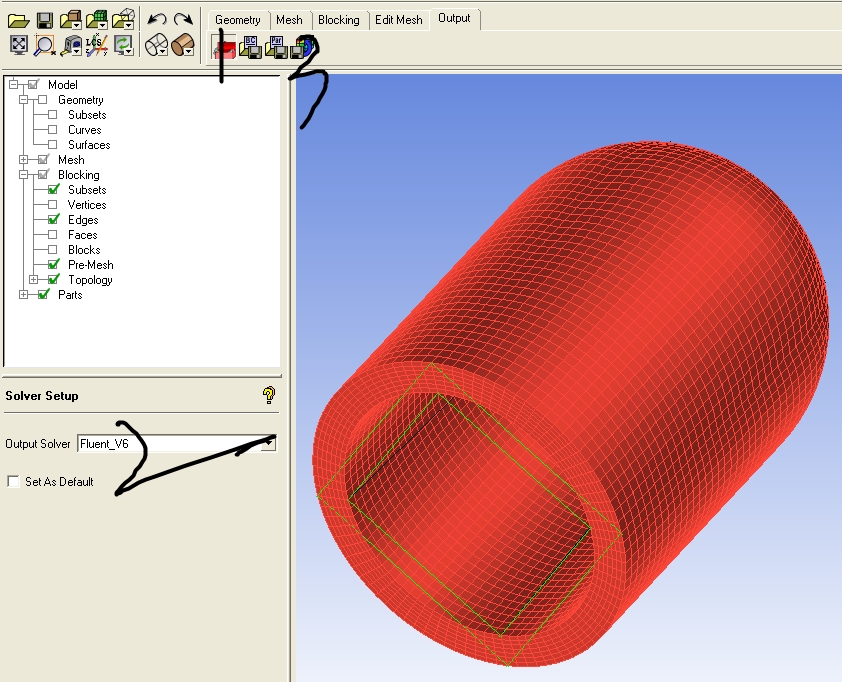Viewport: 842px width, 682px height.
Task: Click the Write Input icon
Action: tap(301, 47)
